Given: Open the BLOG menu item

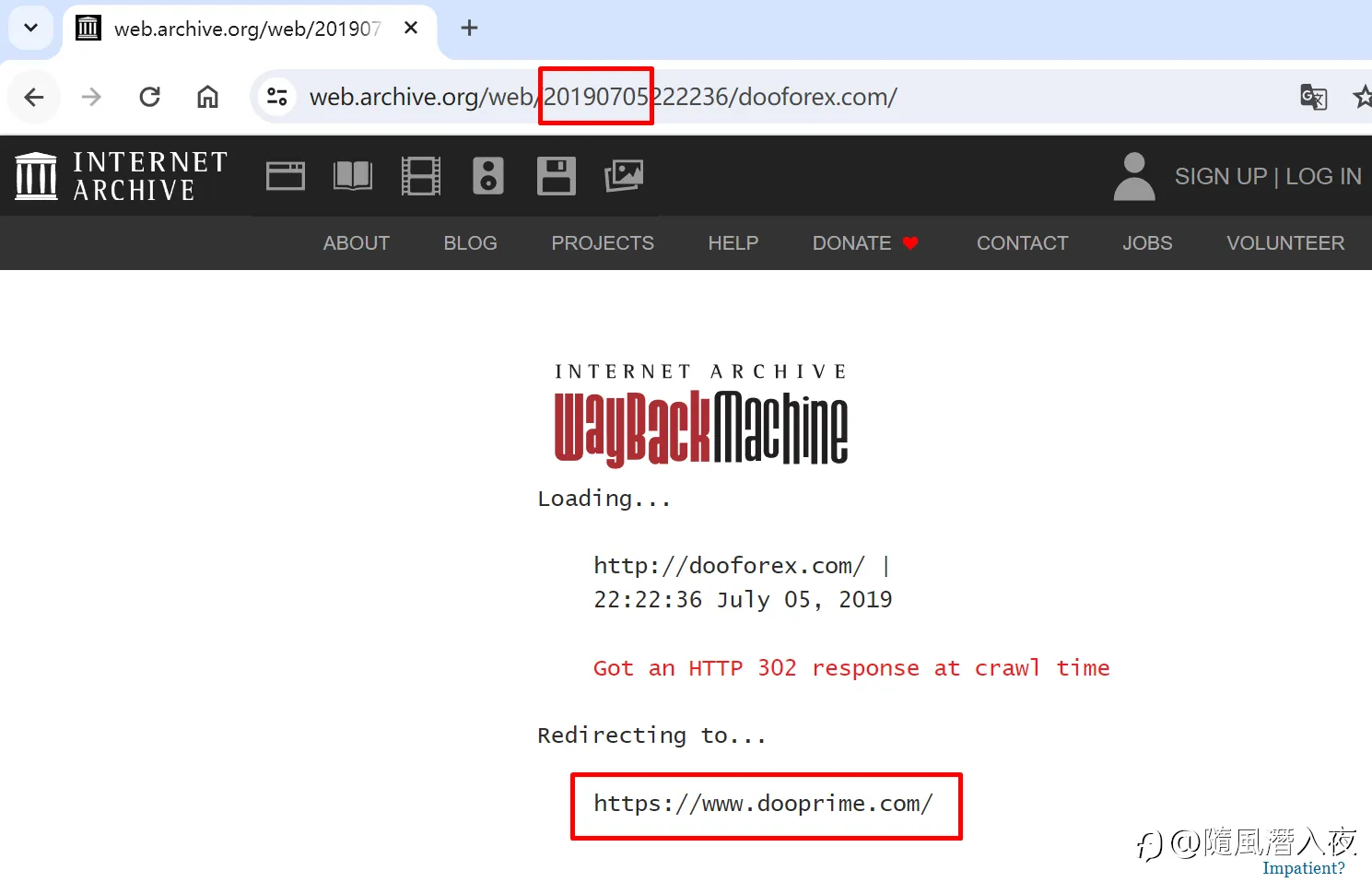Looking at the screenshot, I should pos(470,243).
